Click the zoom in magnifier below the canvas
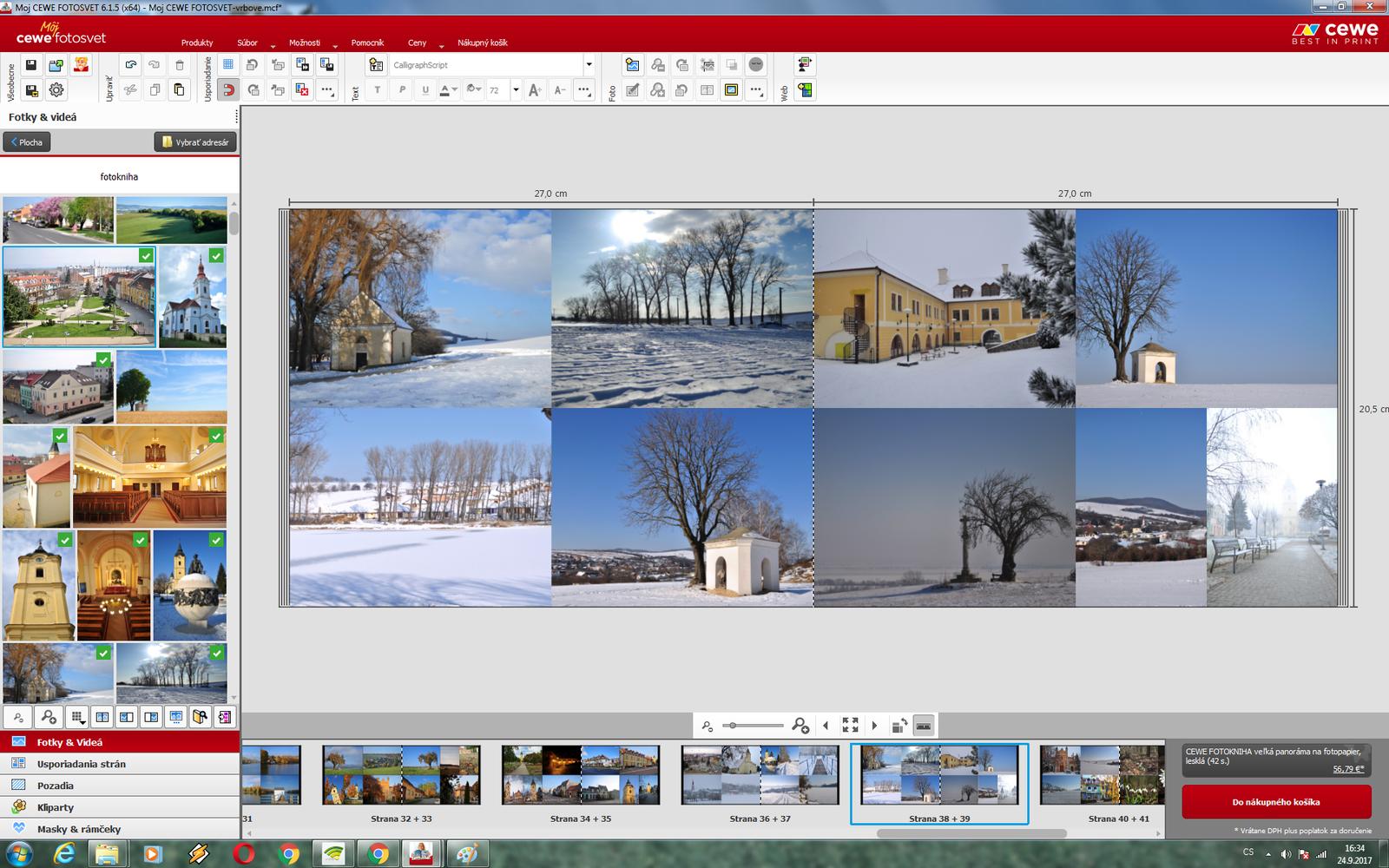1389x868 pixels. [800, 726]
